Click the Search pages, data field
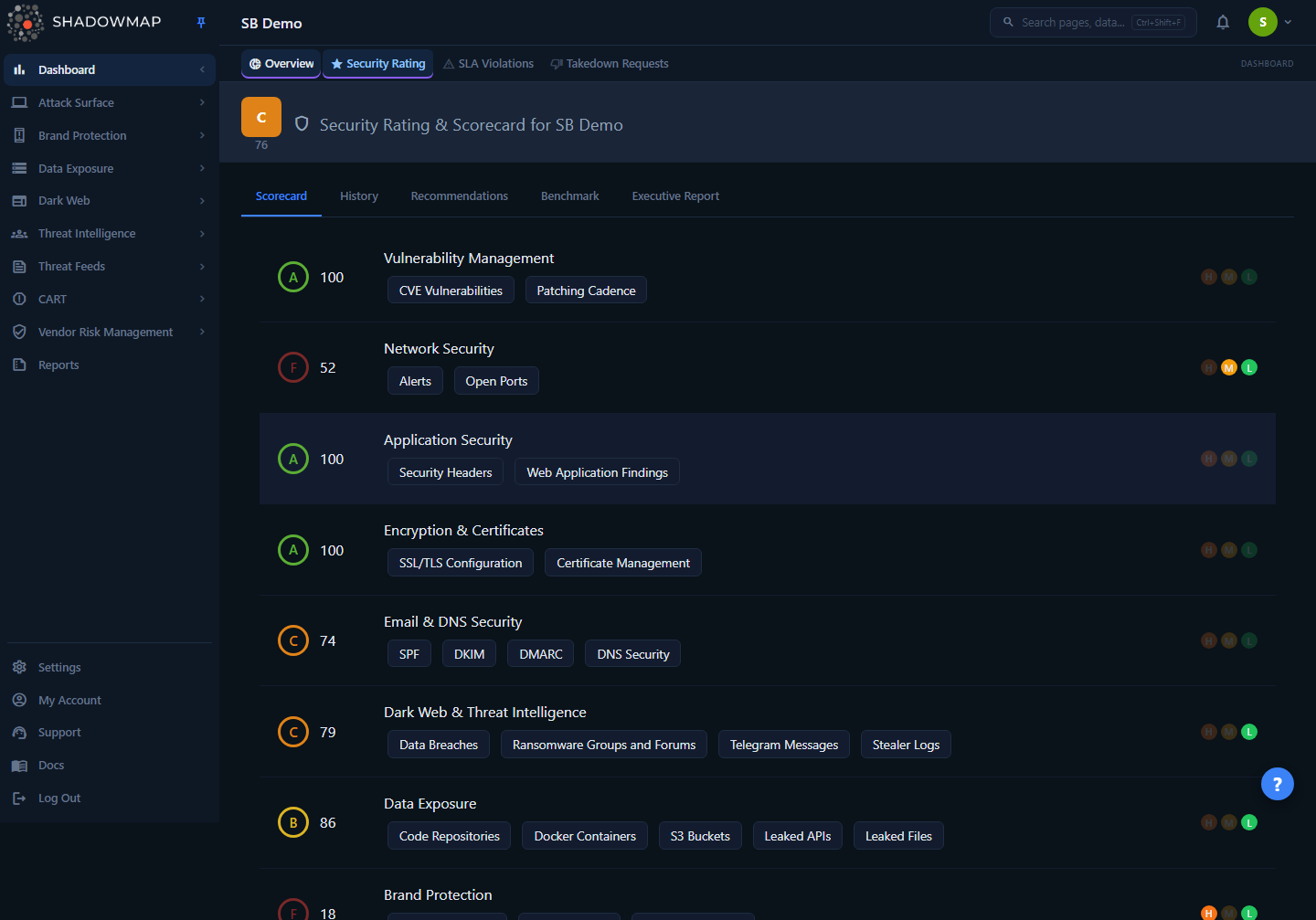 [x=1093, y=22]
